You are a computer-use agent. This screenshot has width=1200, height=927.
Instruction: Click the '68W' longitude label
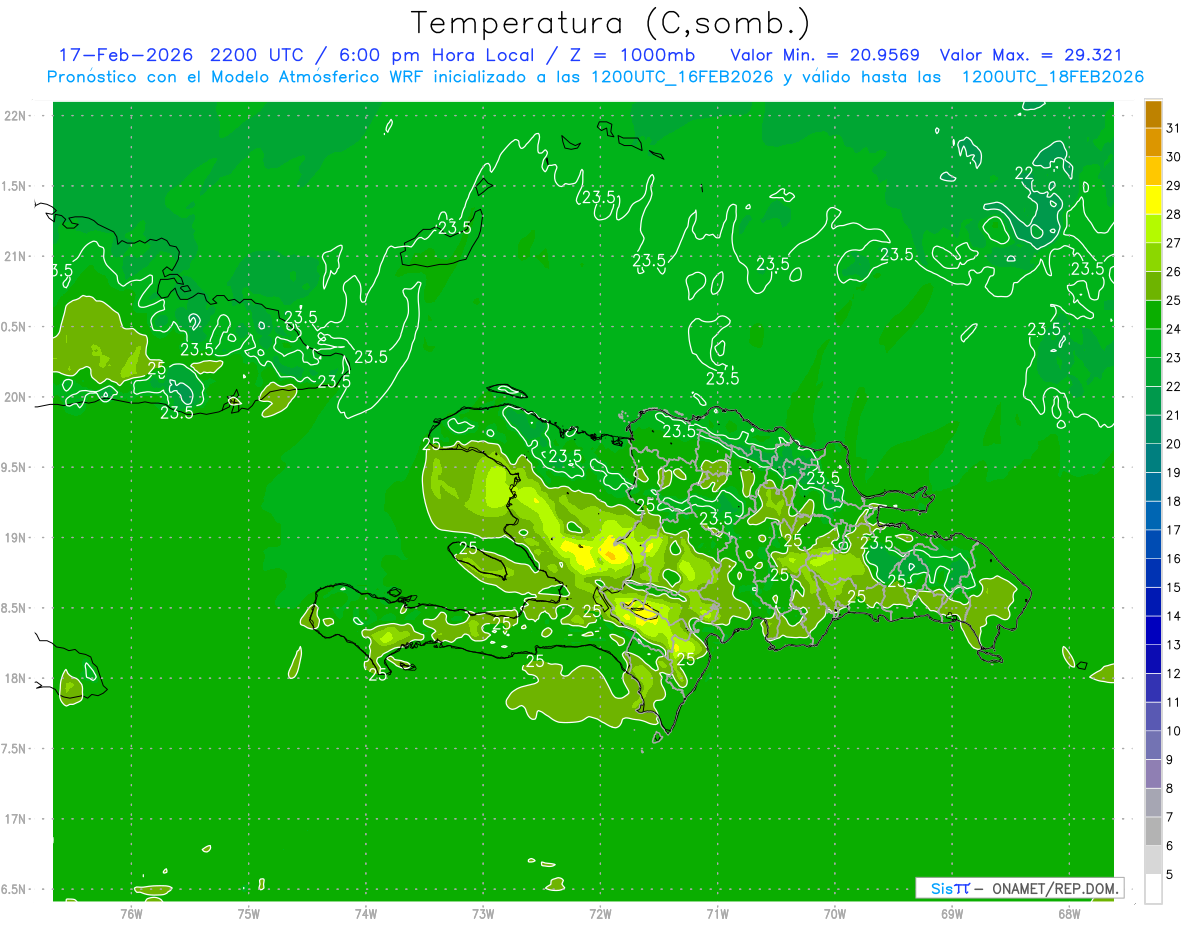(x=1069, y=913)
